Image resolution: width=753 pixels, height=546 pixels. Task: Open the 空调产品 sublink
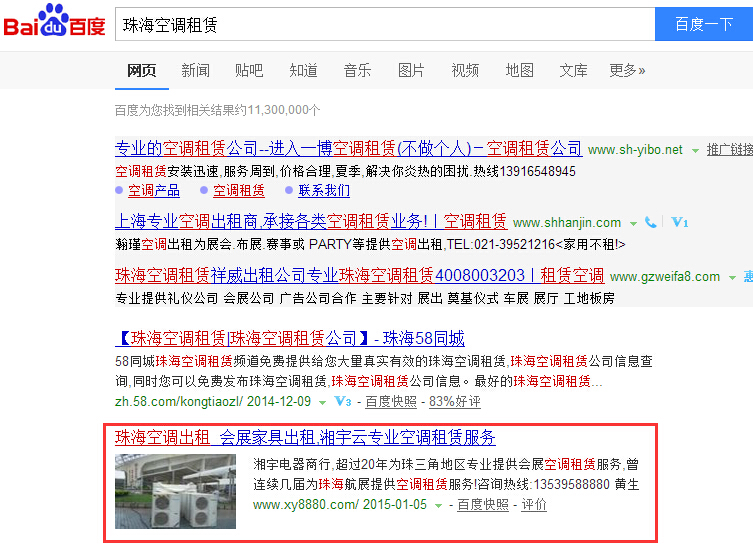[x=154, y=191]
